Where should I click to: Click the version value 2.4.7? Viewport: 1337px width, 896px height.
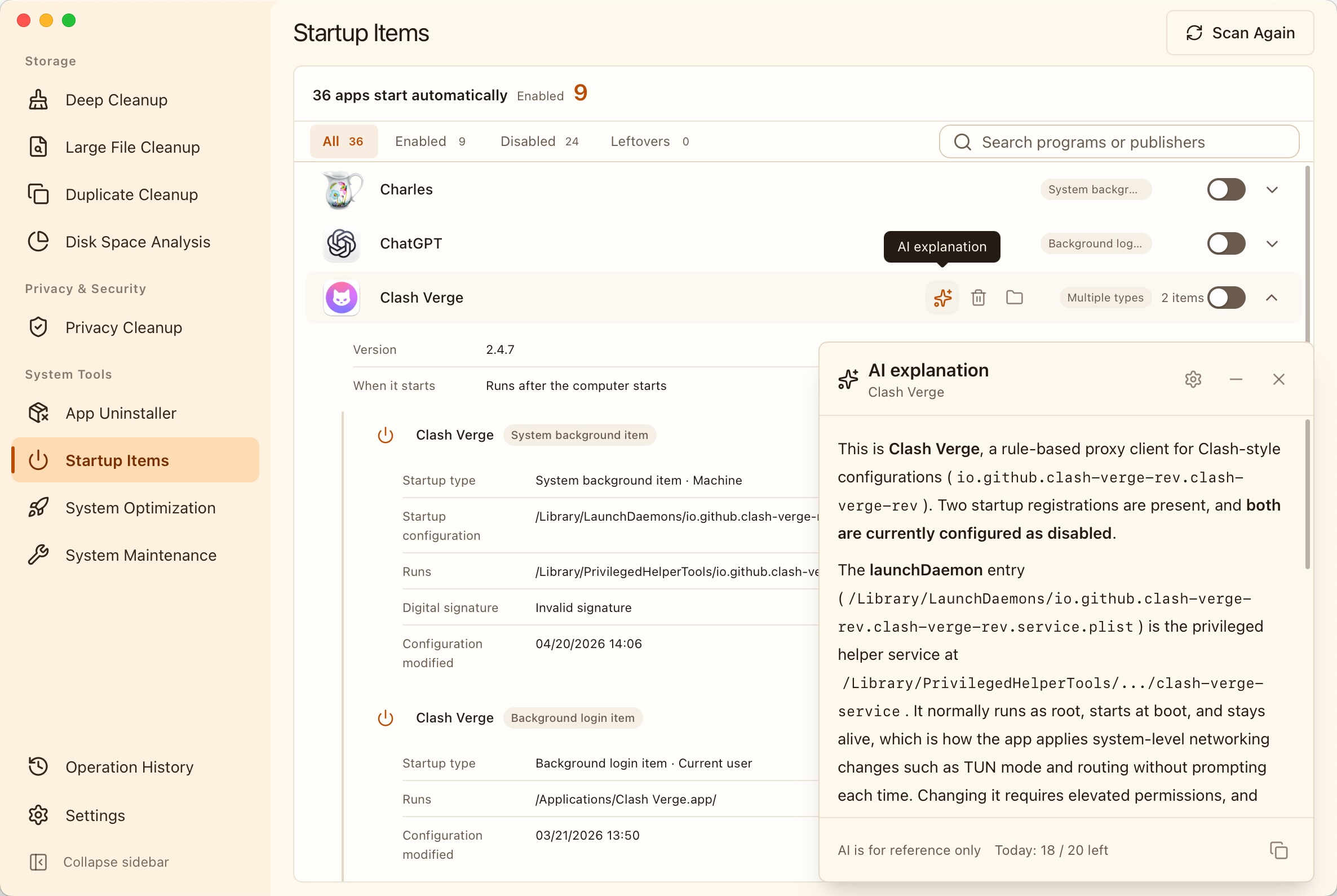tap(499, 350)
